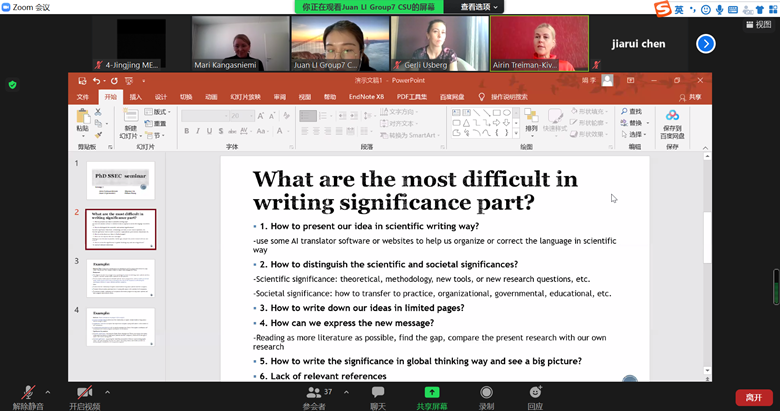This screenshot has width=780, height=411.
Task: Show next participants with blue arrow
Action: (706, 43)
